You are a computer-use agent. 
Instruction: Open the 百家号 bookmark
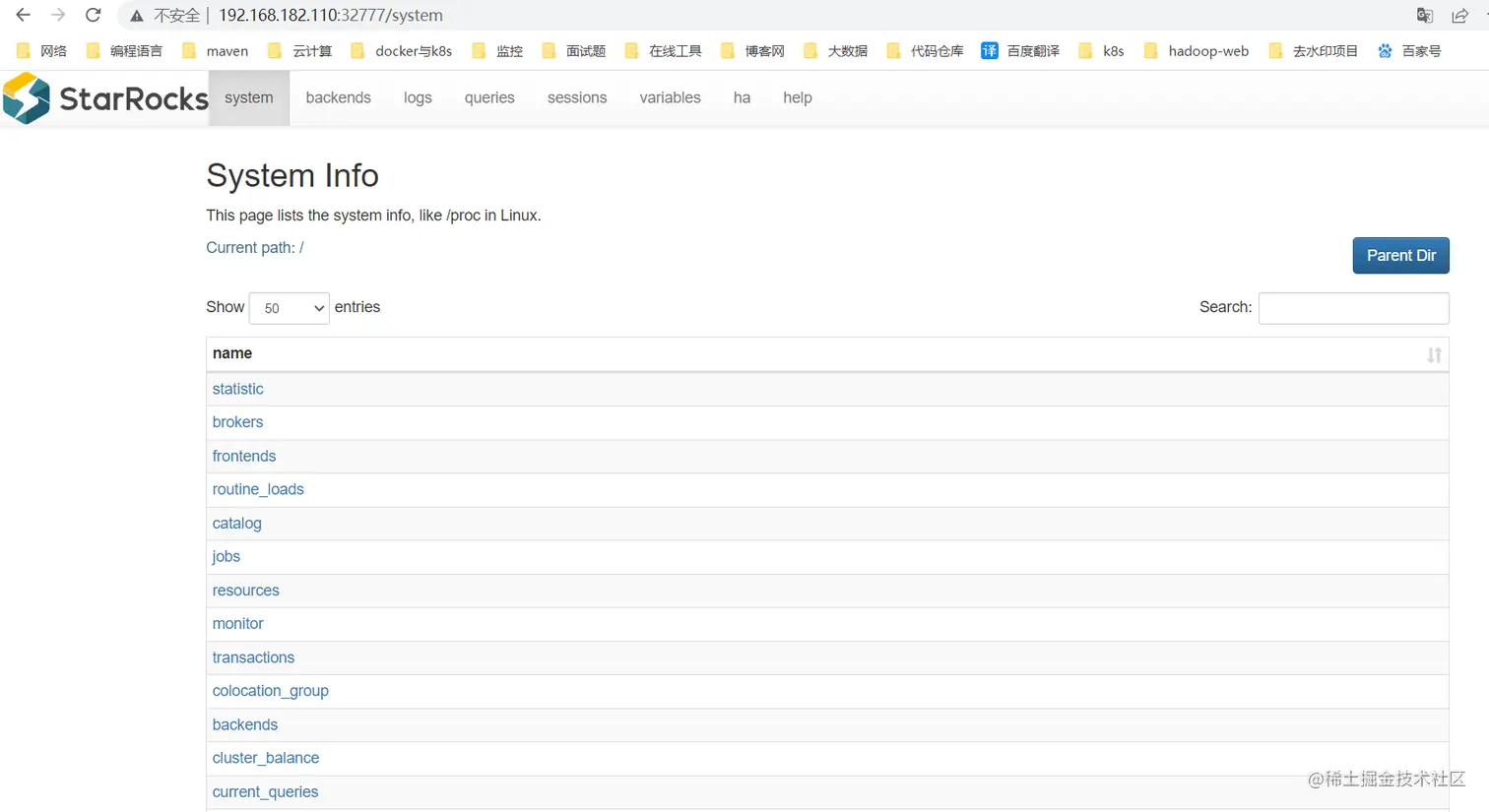(1410, 51)
